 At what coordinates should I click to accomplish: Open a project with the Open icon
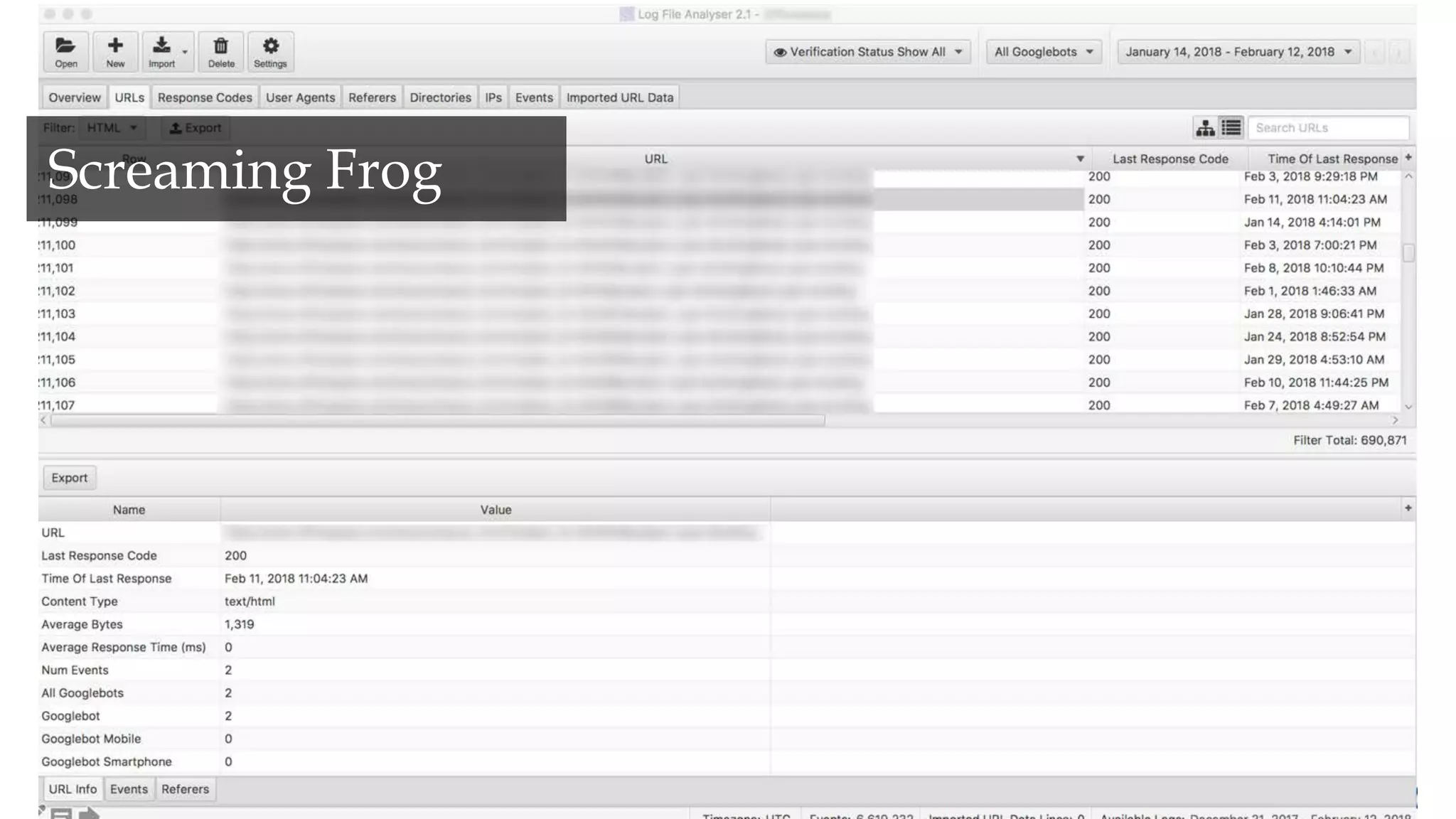coord(65,52)
